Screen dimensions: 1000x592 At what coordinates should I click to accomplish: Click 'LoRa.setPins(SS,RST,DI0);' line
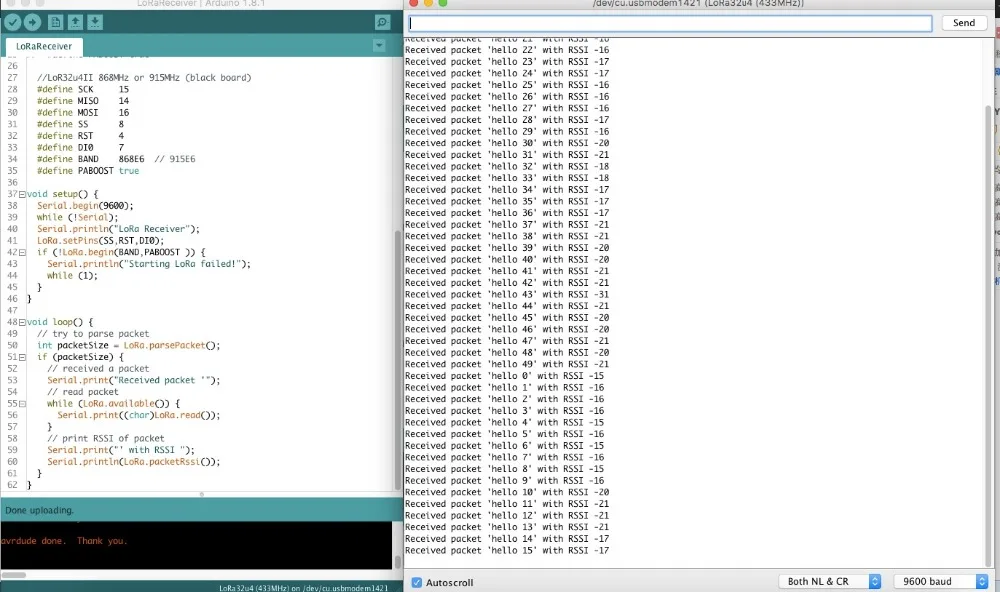point(100,240)
